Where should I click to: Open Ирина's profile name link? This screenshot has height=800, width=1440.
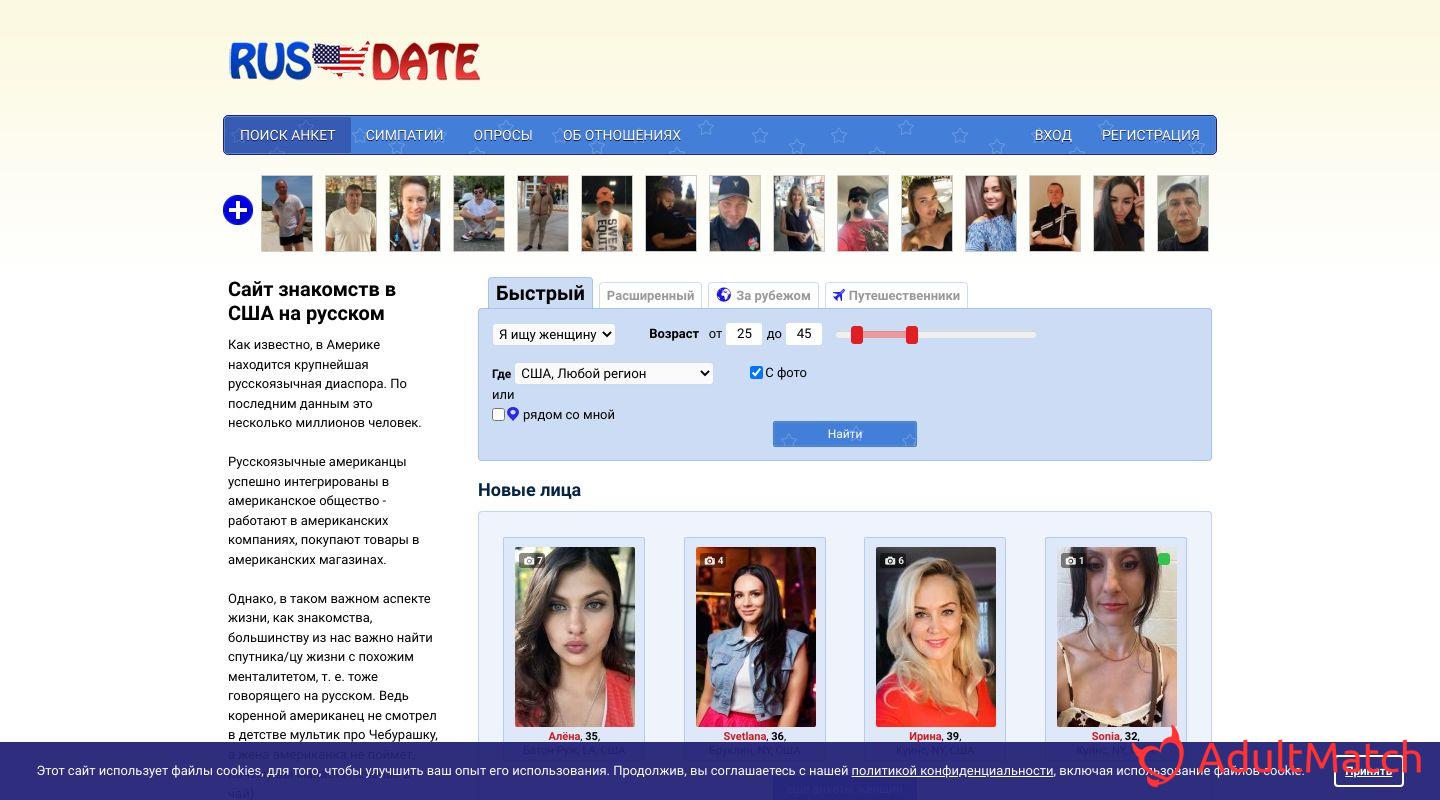[x=925, y=737]
